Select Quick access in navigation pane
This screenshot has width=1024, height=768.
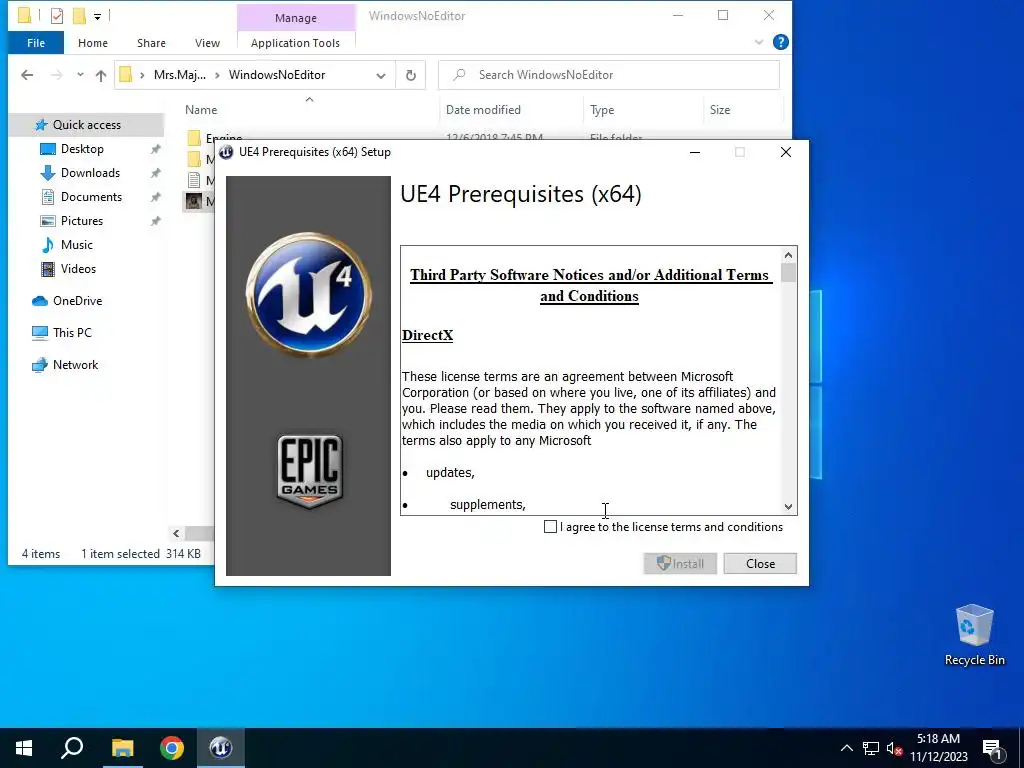point(86,125)
